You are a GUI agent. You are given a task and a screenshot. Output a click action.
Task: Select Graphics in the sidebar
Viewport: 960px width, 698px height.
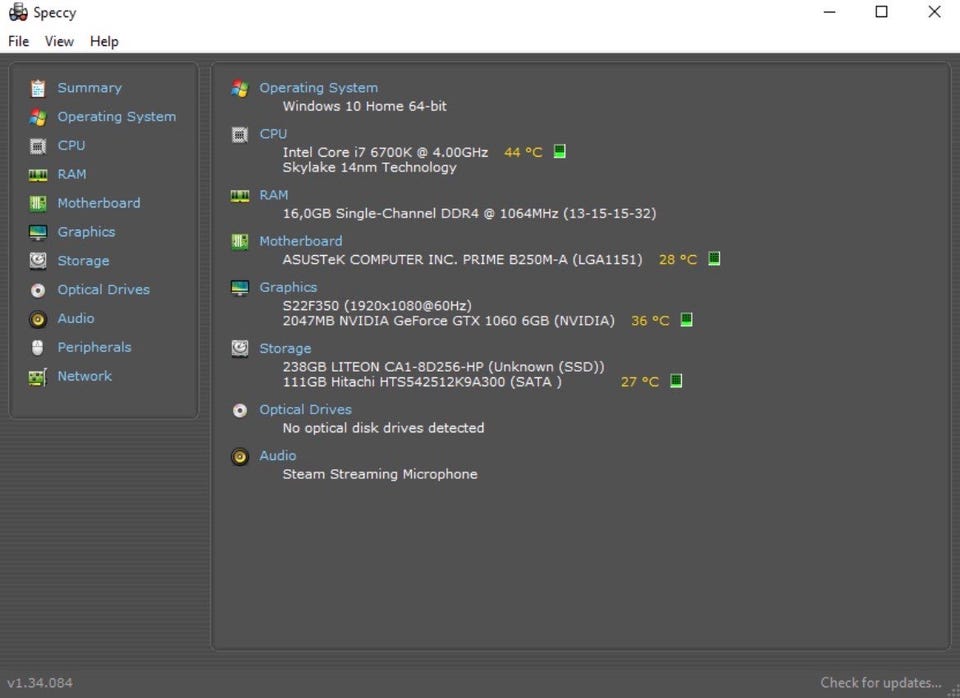click(86, 232)
